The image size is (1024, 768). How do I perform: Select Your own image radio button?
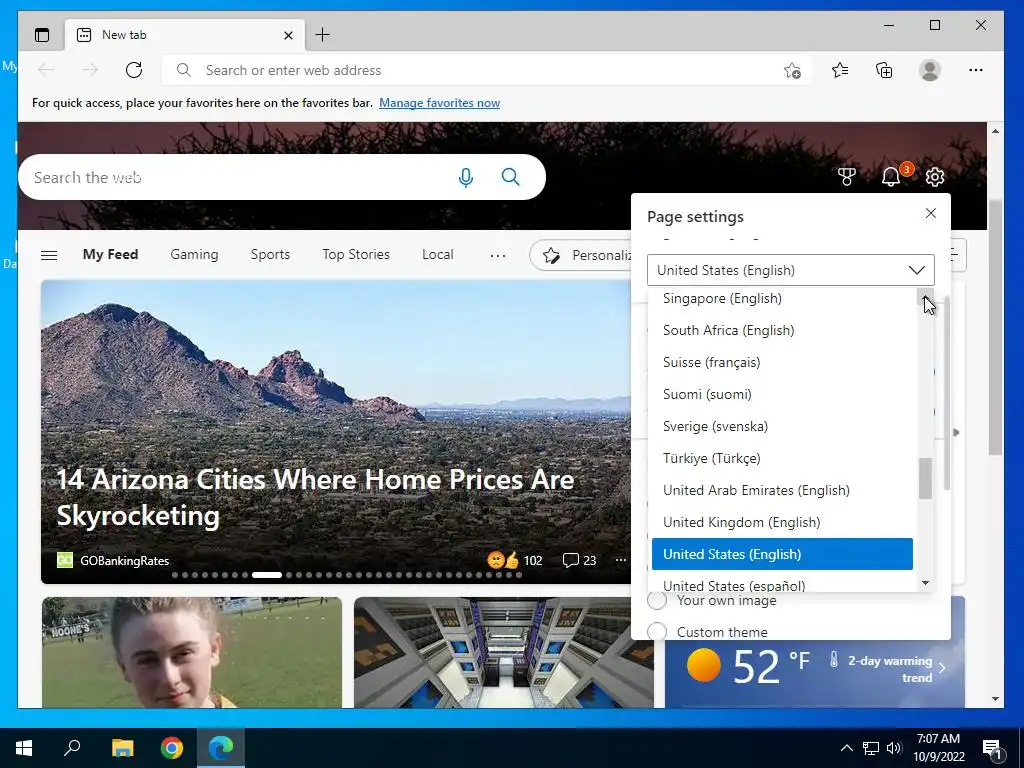(x=657, y=600)
